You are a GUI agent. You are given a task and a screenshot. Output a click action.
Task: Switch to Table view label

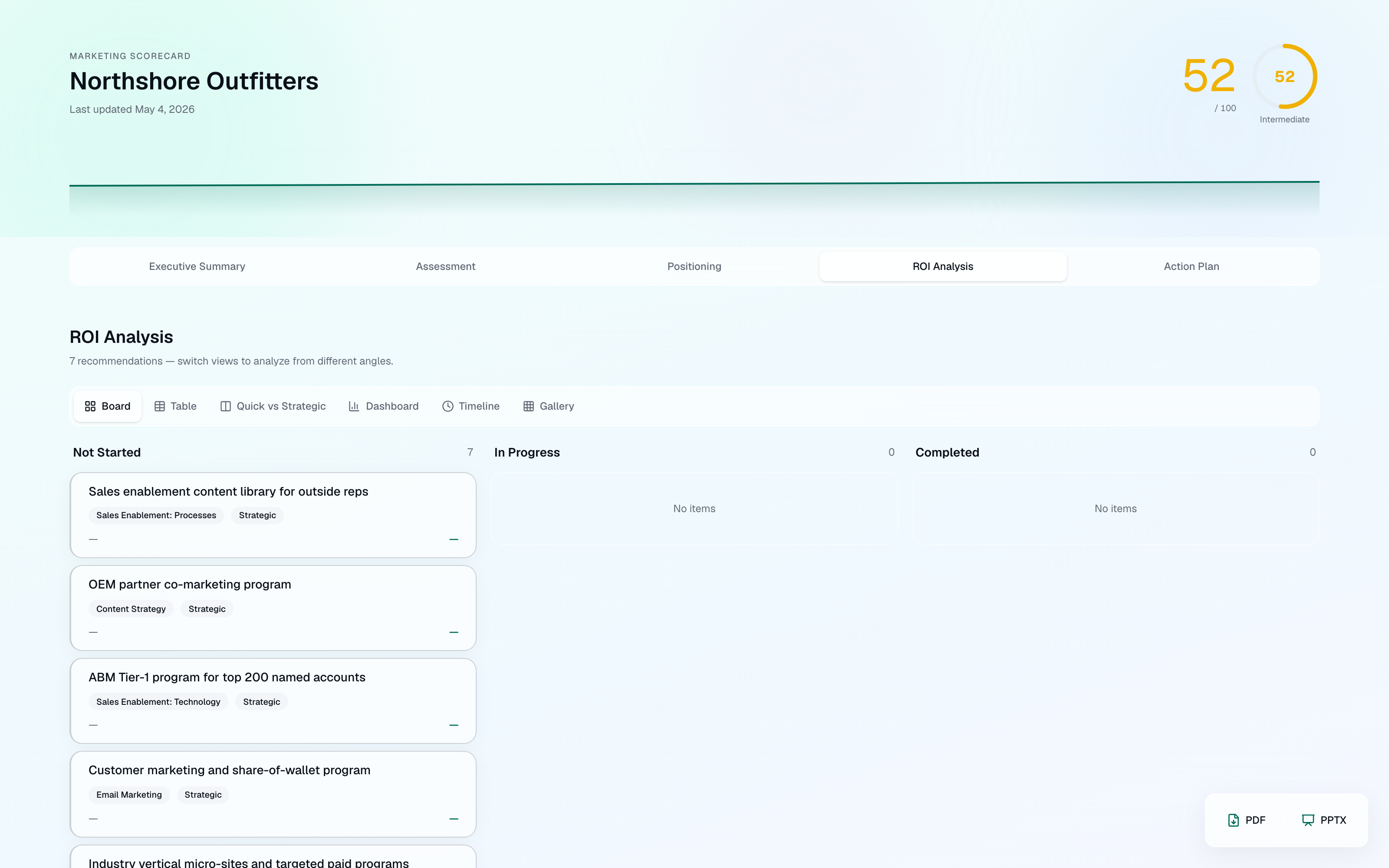pyautogui.click(x=184, y=407)
